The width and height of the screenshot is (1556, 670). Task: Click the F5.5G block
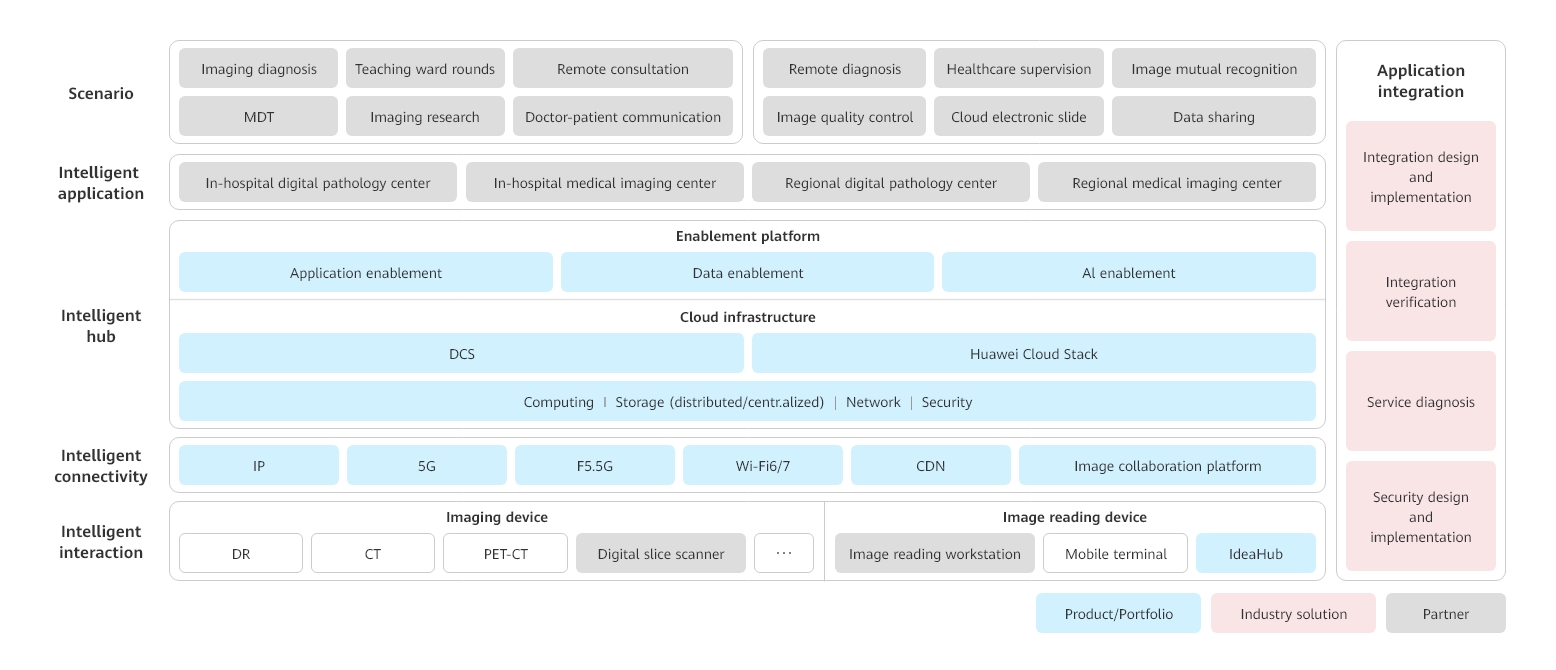[595, 465]
